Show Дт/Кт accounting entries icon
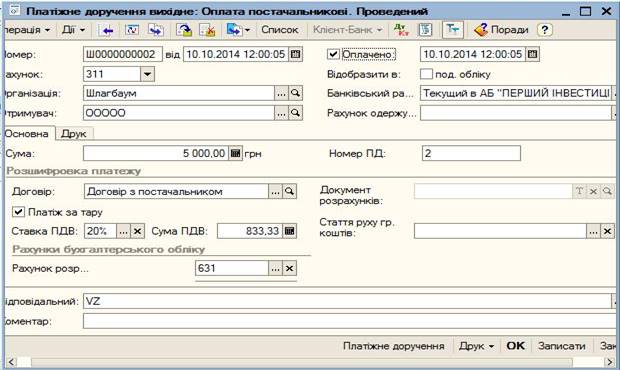The width and height of the screenshot is (620, 370). (x=401, y=30)
